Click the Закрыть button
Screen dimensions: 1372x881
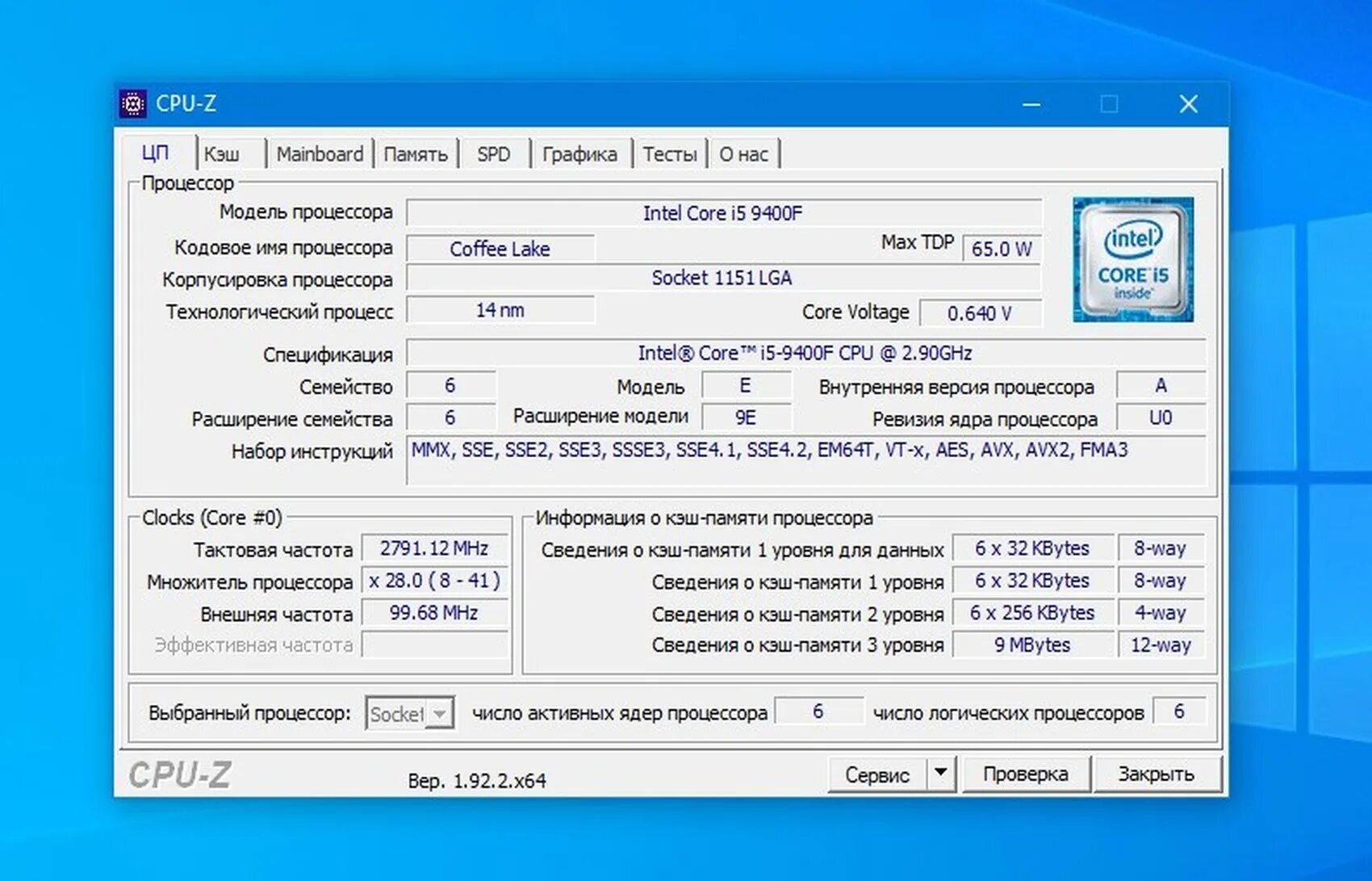[1157, 774]
